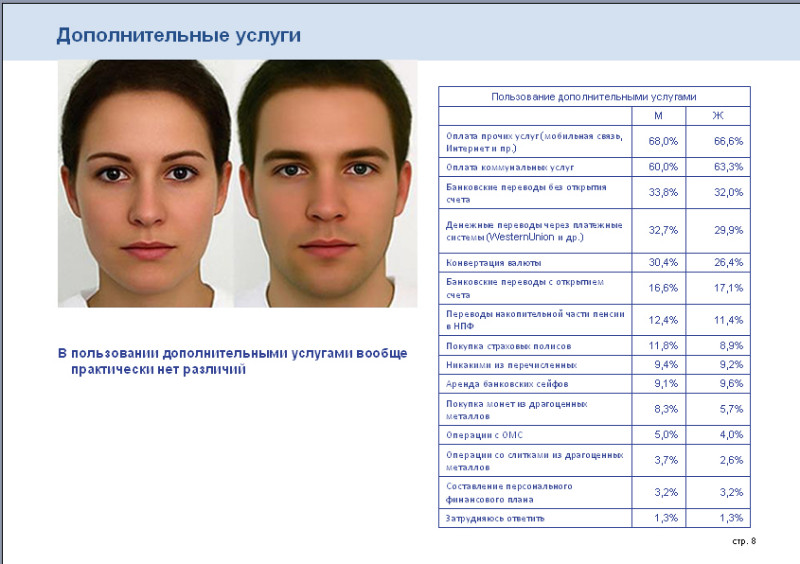
Task: Click the page number "стр. 8"
Action: 744,541
